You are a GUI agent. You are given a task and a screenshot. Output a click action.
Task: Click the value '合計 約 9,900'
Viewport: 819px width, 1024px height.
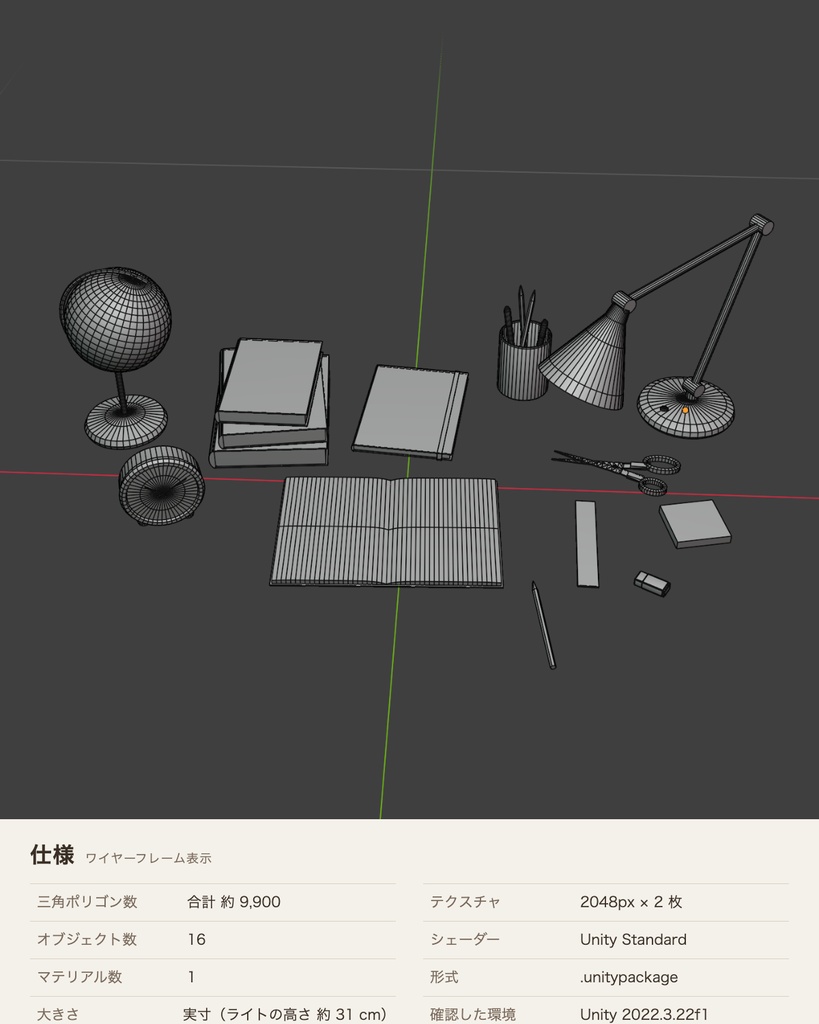(x=234, y=902)
